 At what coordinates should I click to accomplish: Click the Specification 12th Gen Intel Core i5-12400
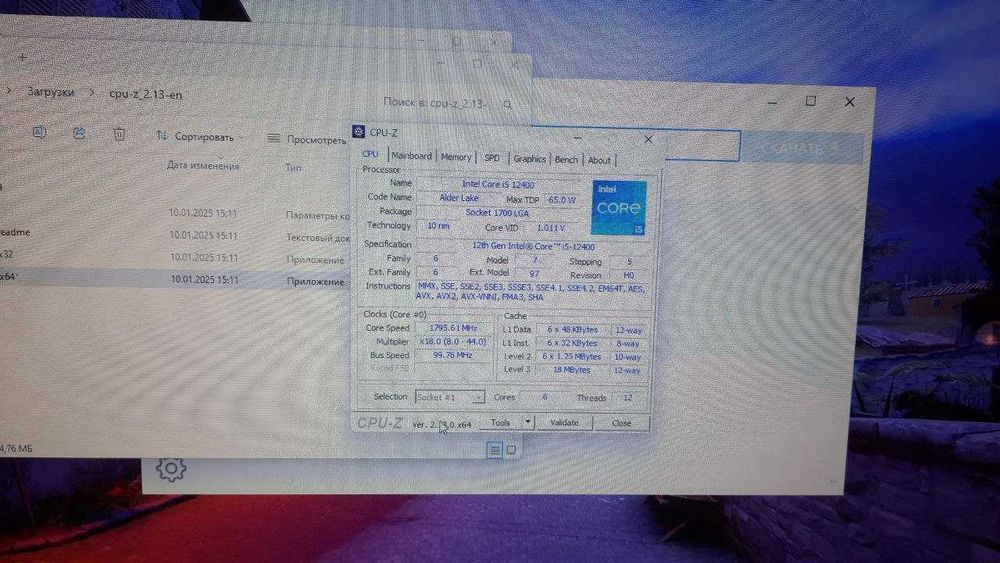point(533,245)
